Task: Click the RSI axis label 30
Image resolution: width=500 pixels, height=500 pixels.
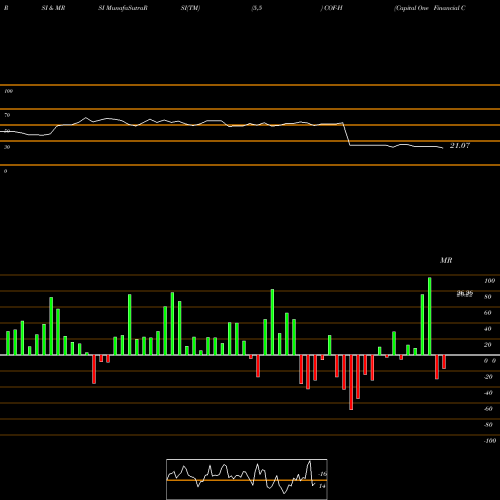Action: tap(7, 147)
